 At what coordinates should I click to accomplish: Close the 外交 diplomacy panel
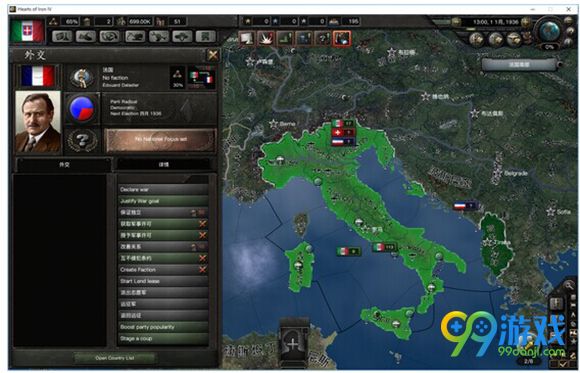[x=213, y=56]
